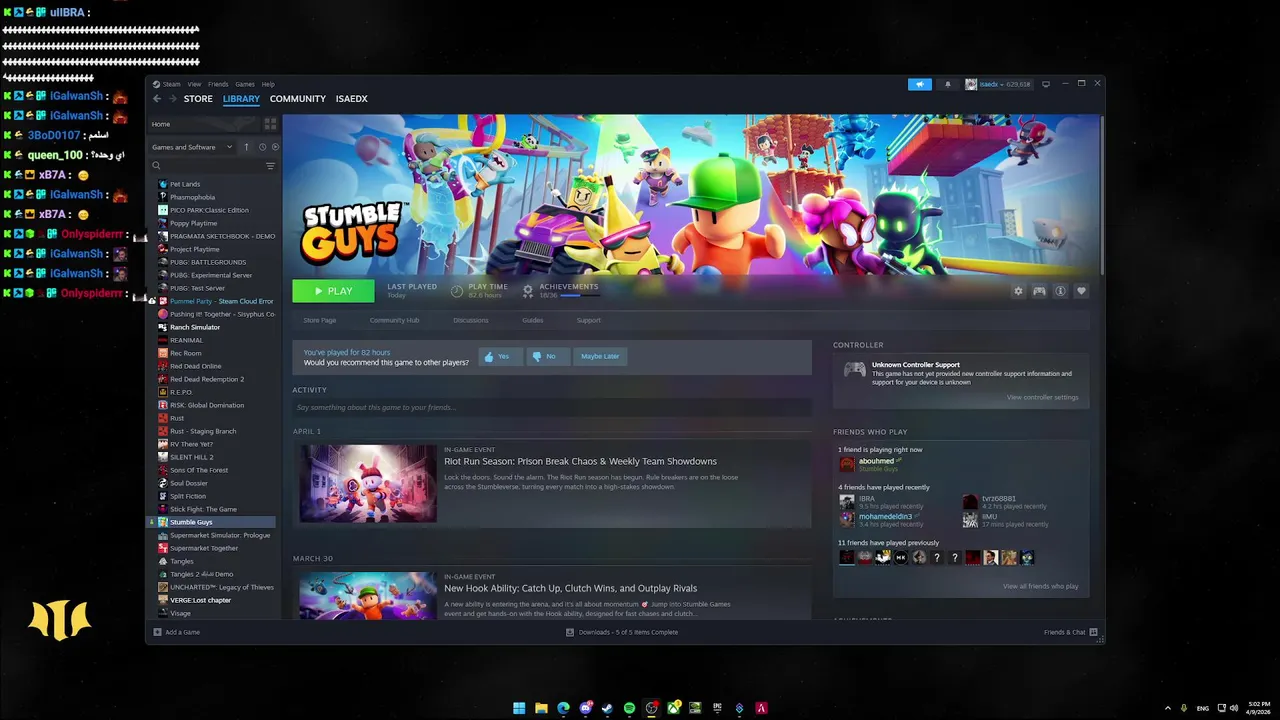Viewport: 1280px width, 720px height.
Task: Enter Big Picture mode monitor icon
Action: pos(1046,84)
